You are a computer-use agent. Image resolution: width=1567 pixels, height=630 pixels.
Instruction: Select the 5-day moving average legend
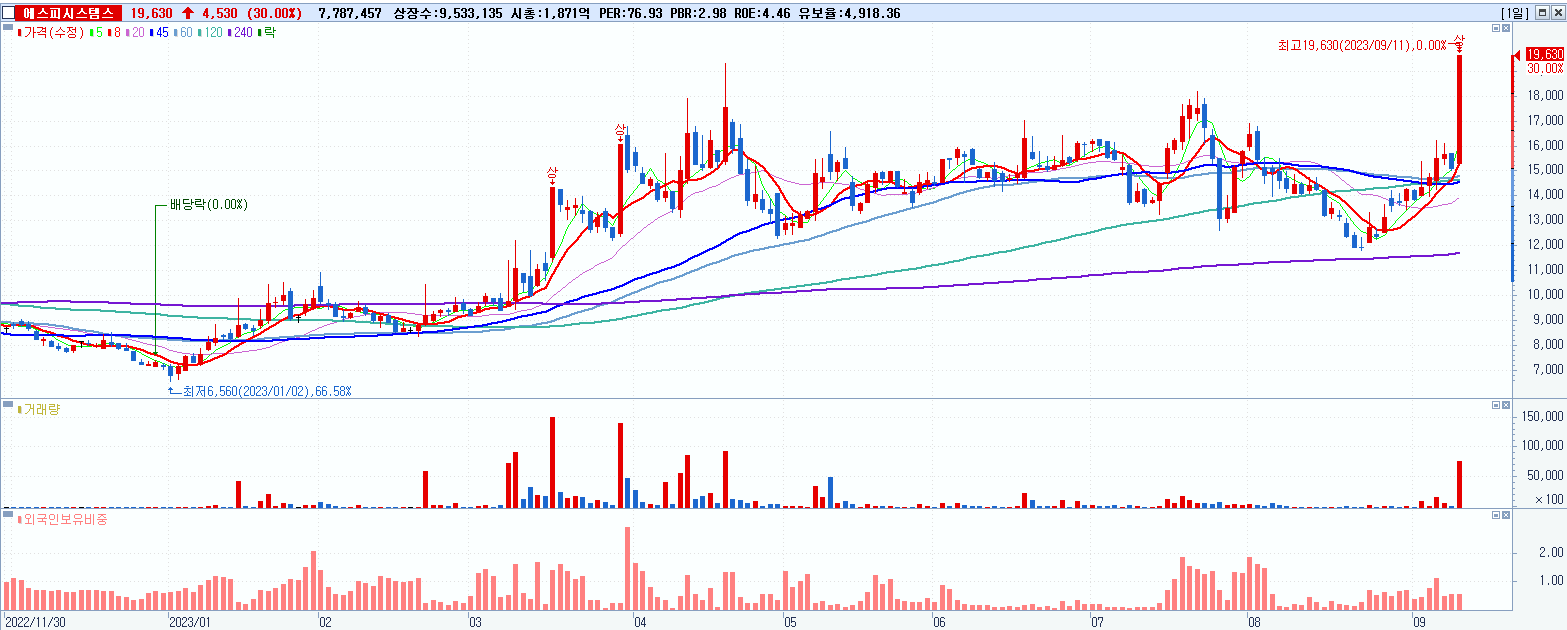(x=96, y=33)
